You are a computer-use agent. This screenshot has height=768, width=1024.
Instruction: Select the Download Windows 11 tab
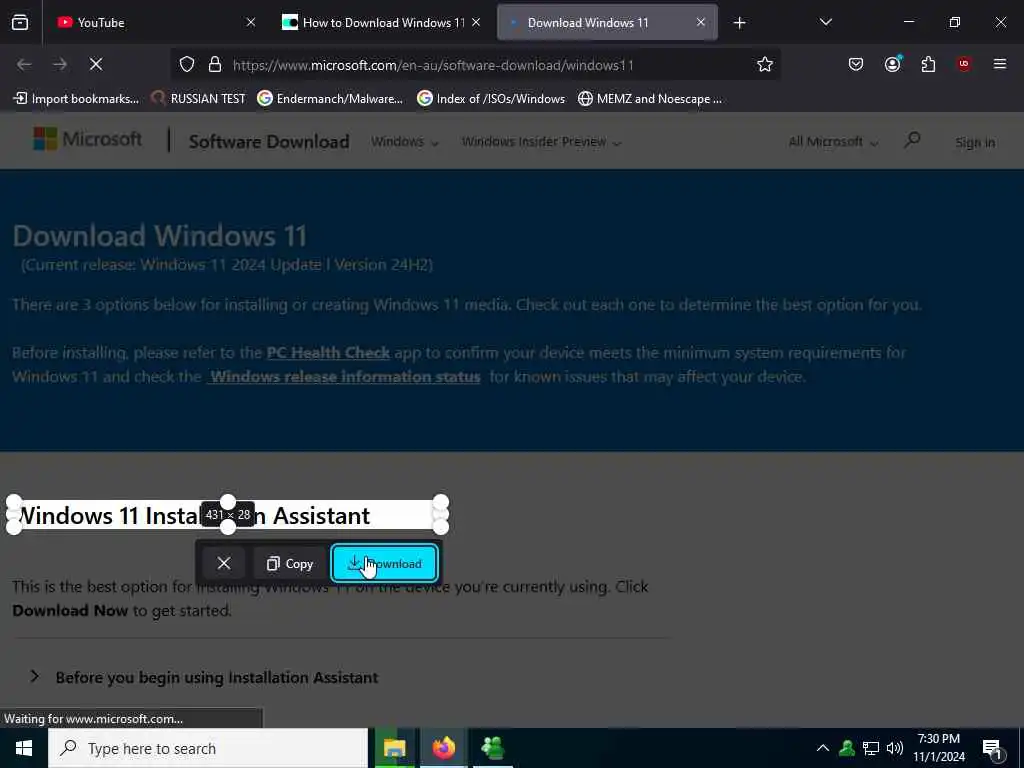point(607,22)
